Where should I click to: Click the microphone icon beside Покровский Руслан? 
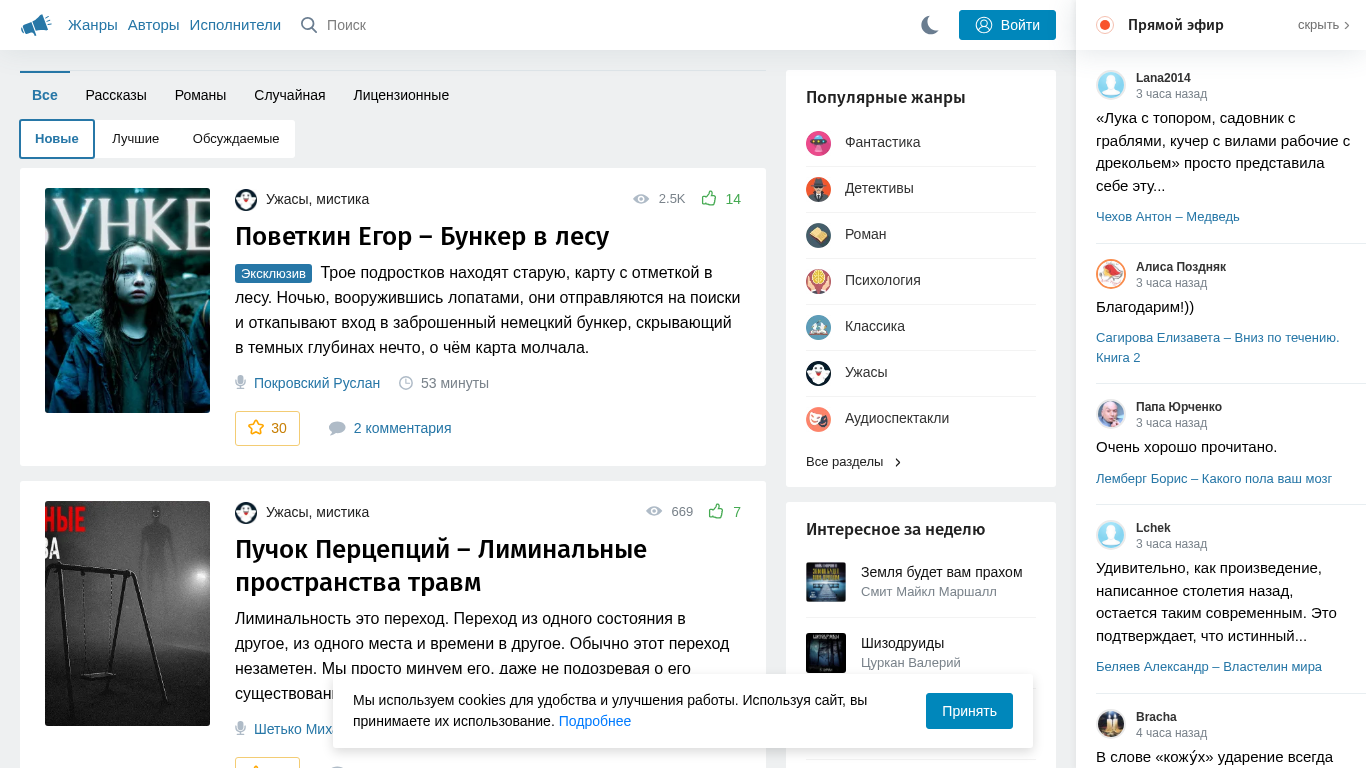[240, 382]
